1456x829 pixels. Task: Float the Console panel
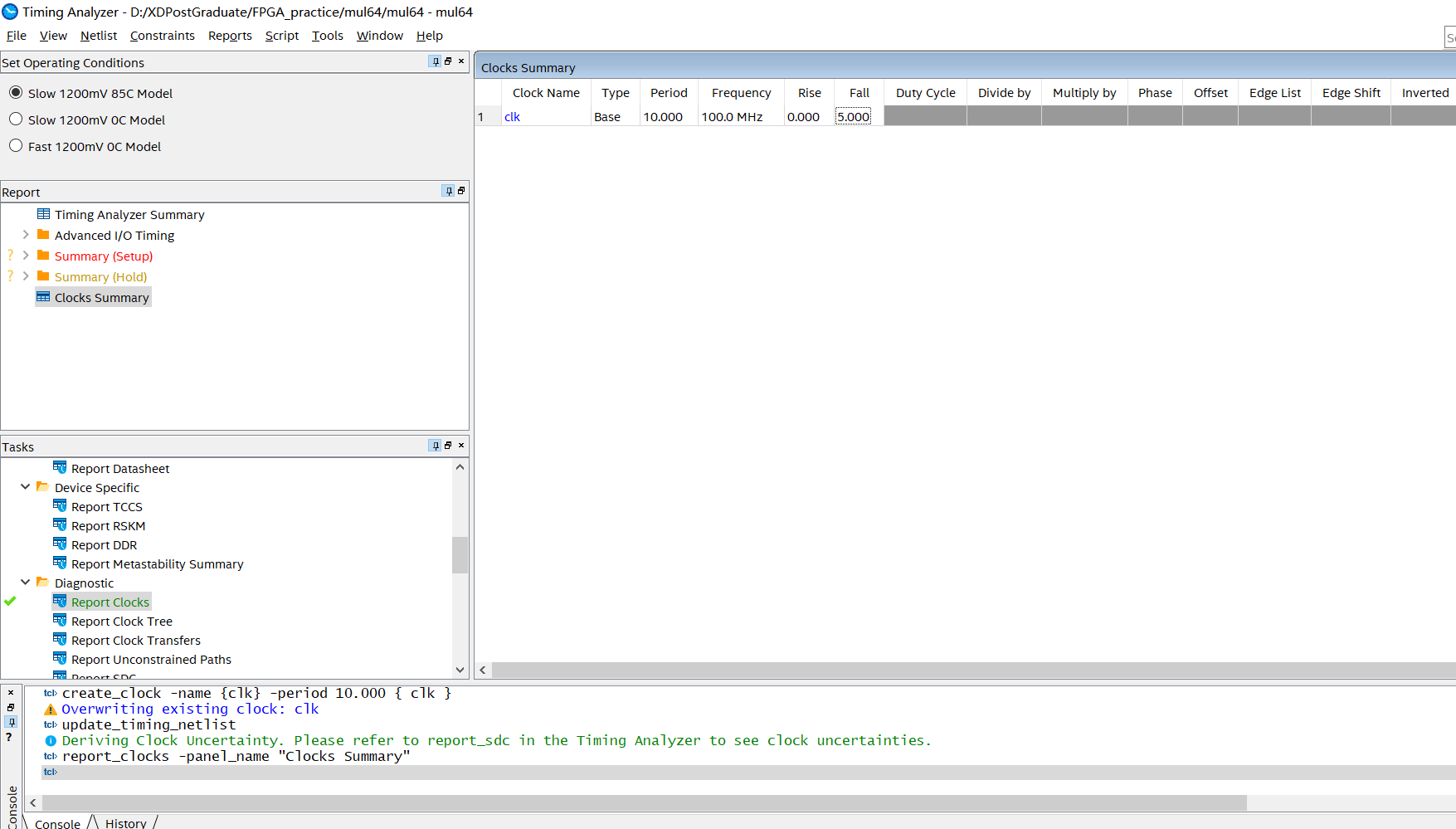pyautogui.click(x=11, y=707)
